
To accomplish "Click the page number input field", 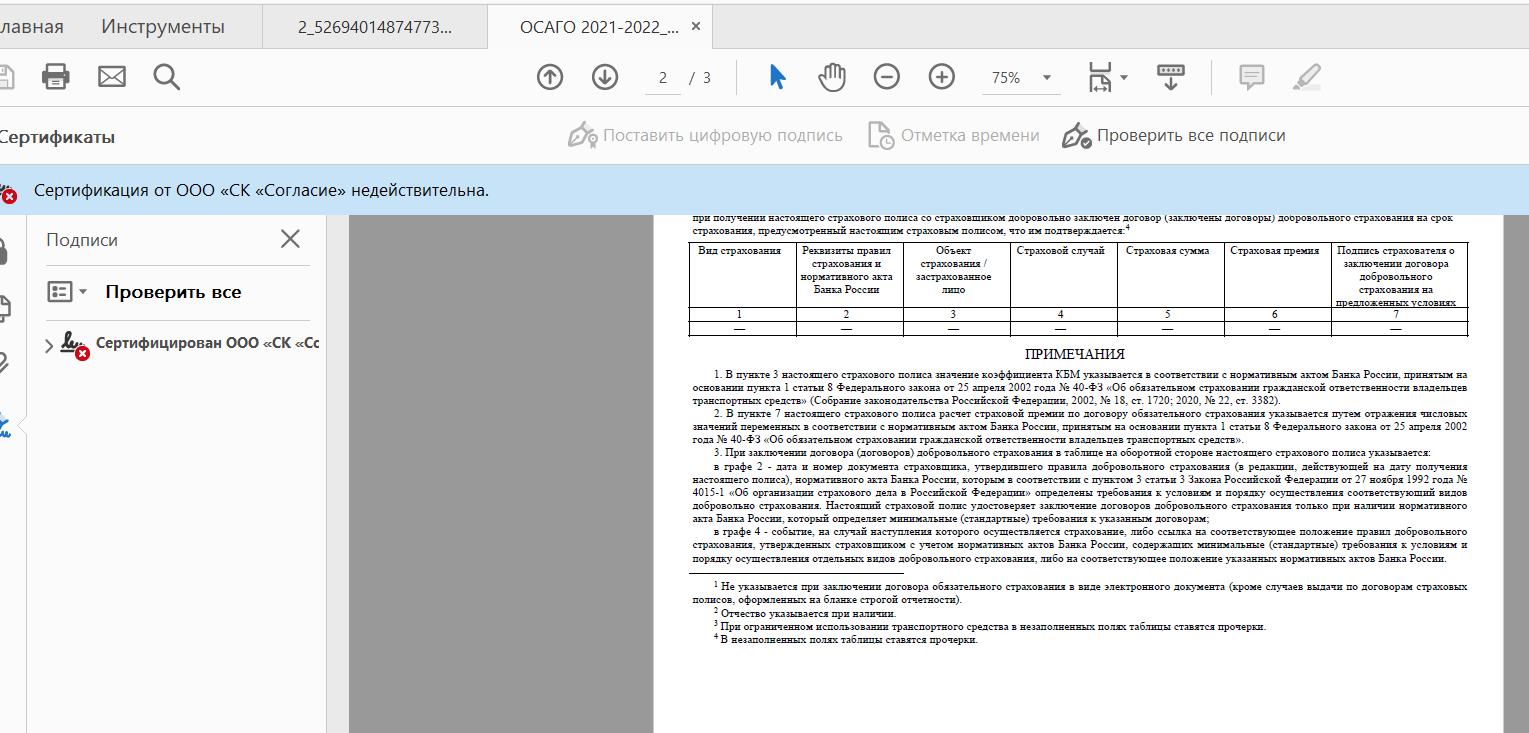I will click(662, 78).
